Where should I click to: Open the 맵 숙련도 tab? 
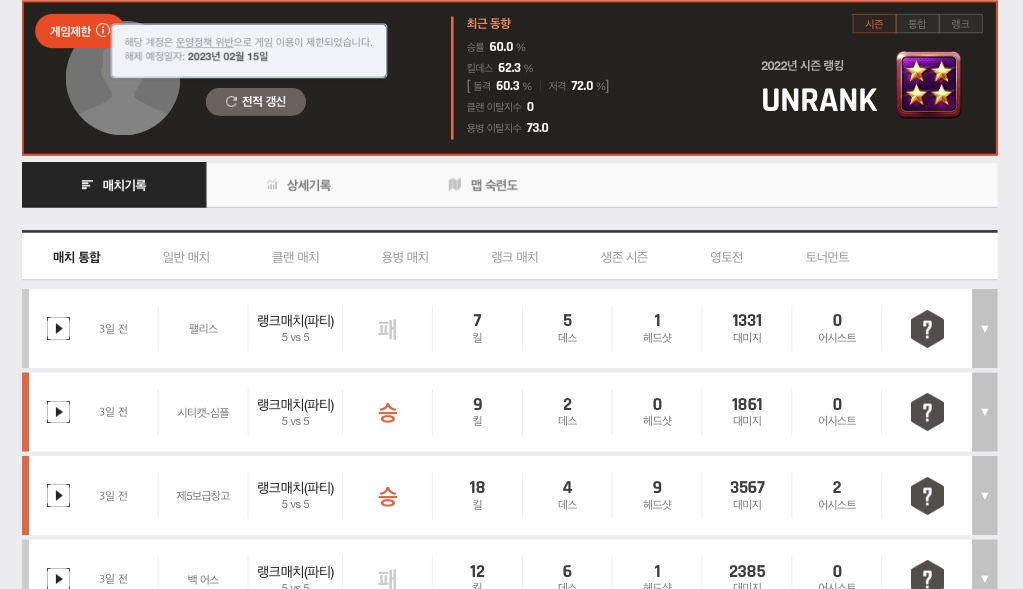483,185
